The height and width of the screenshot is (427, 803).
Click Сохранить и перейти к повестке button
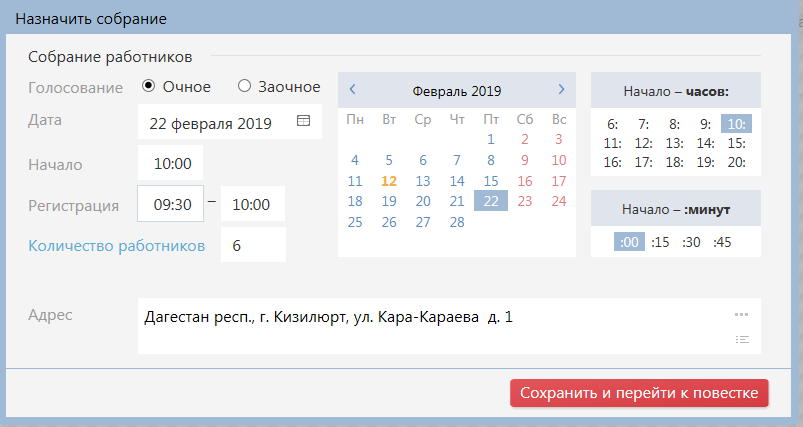(x=639, y=393)
